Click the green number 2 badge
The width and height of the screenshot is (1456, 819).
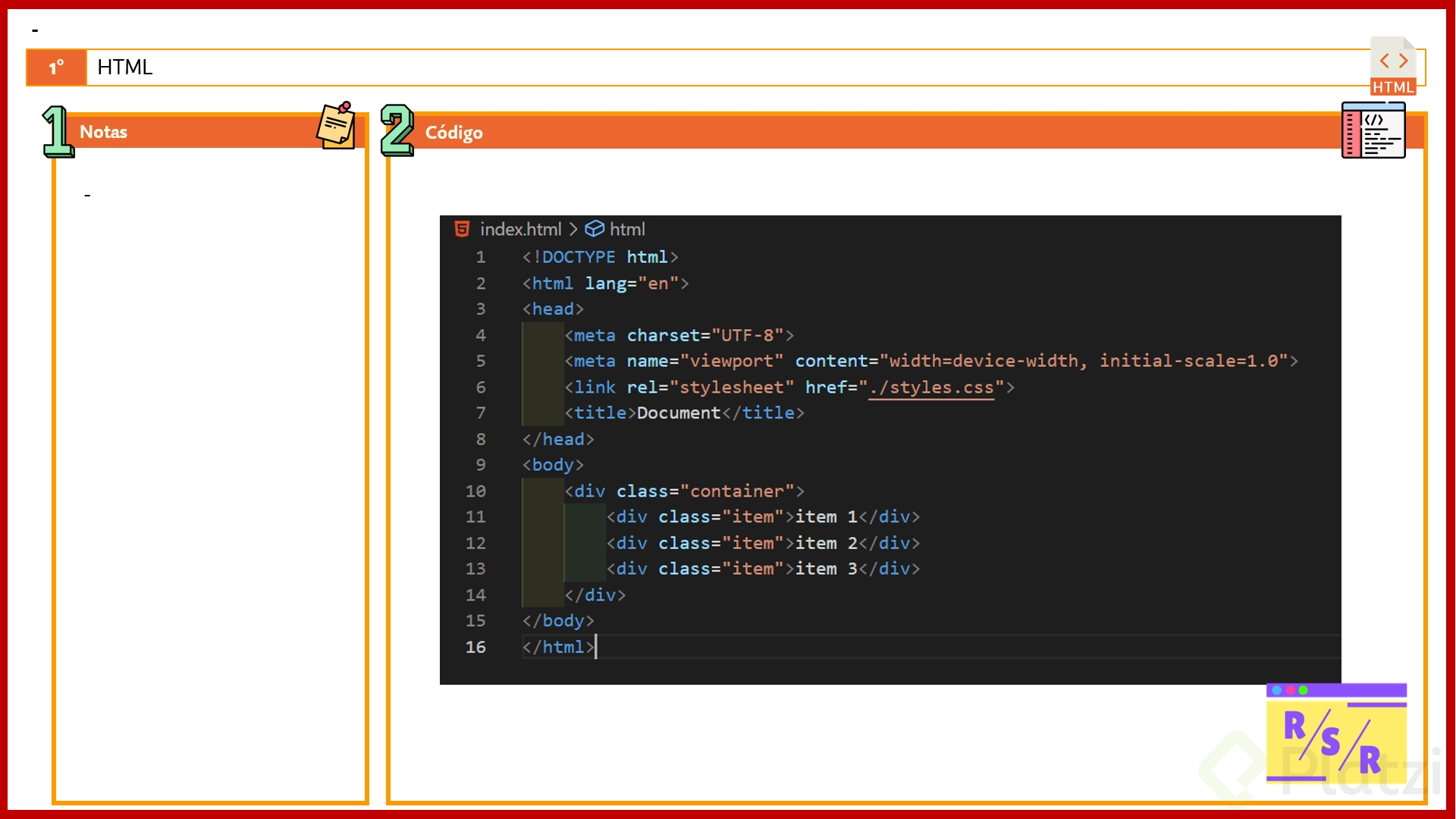(x=397, y=130)
